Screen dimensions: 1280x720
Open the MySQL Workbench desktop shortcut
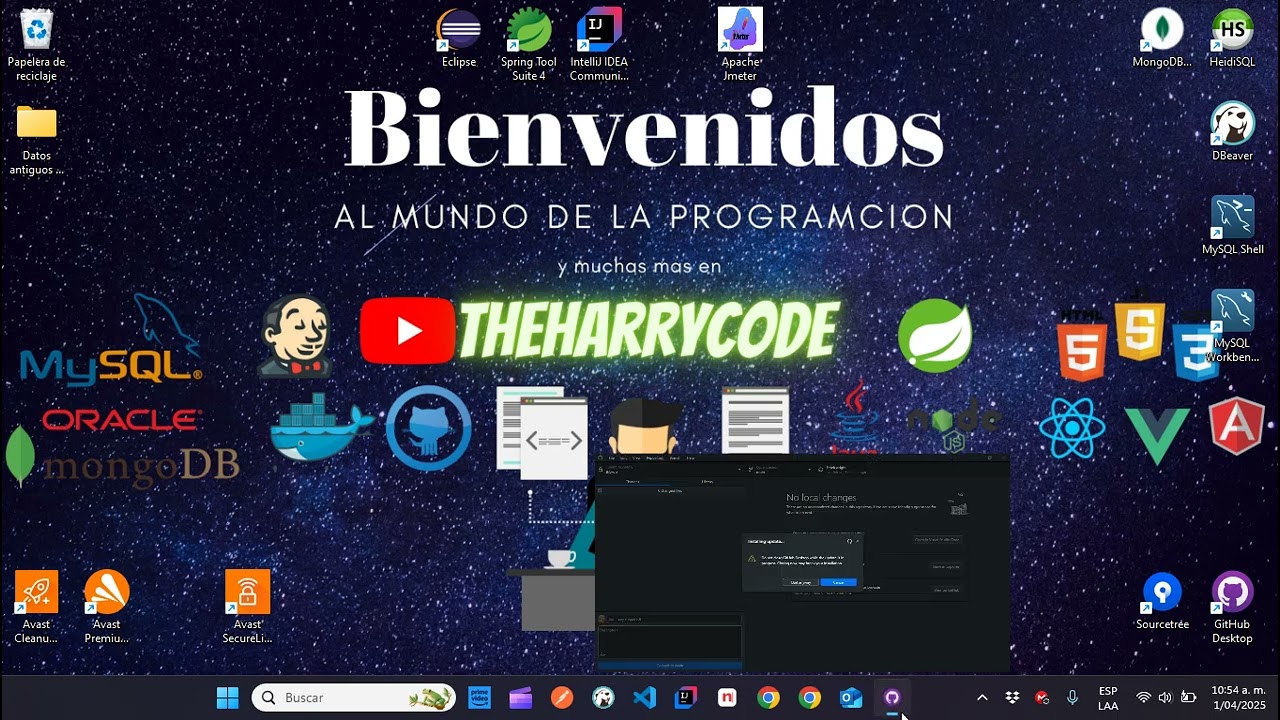[1232, 326]
